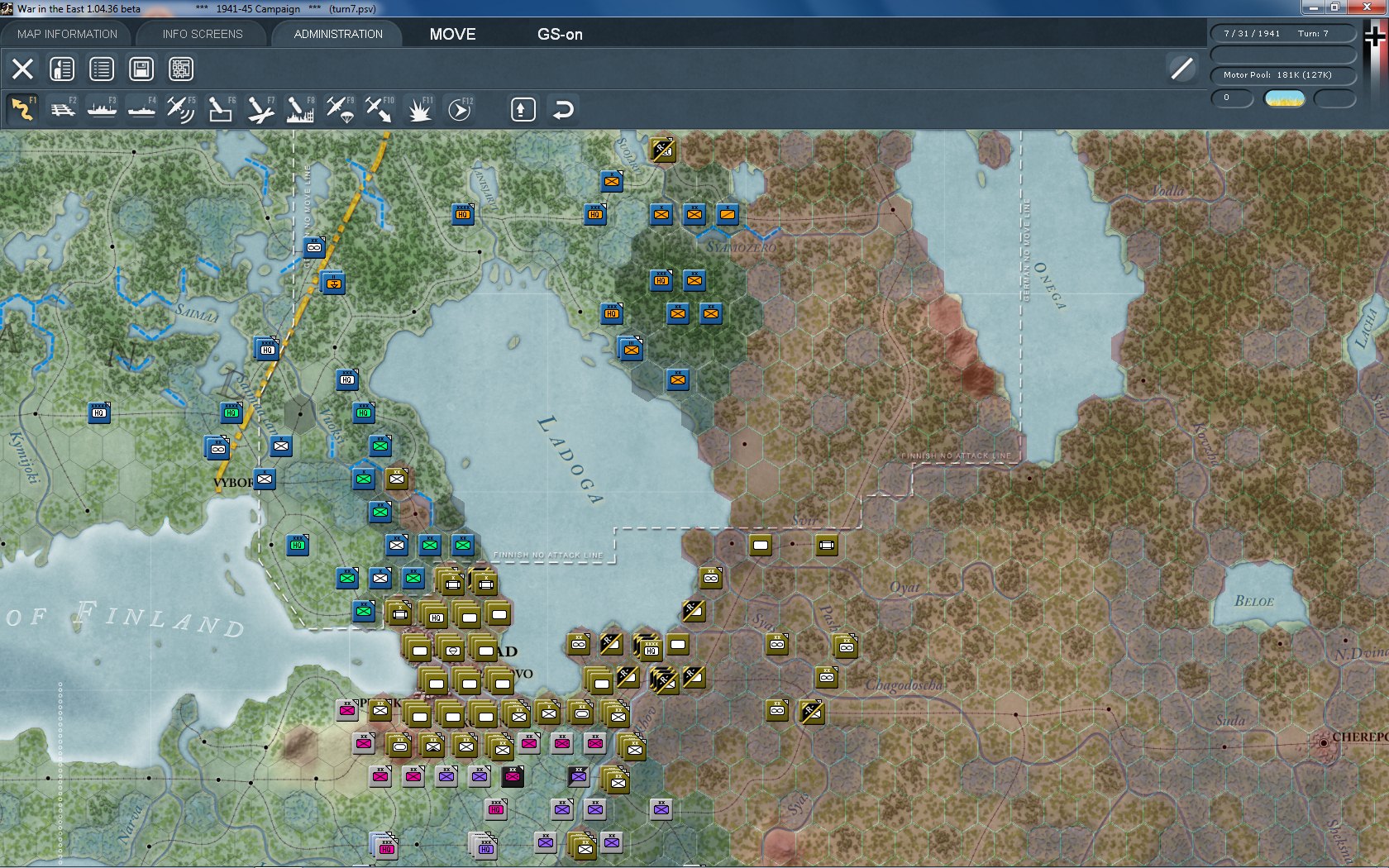
Task: Click the Oyat river label
Action: tap(905, 588)
